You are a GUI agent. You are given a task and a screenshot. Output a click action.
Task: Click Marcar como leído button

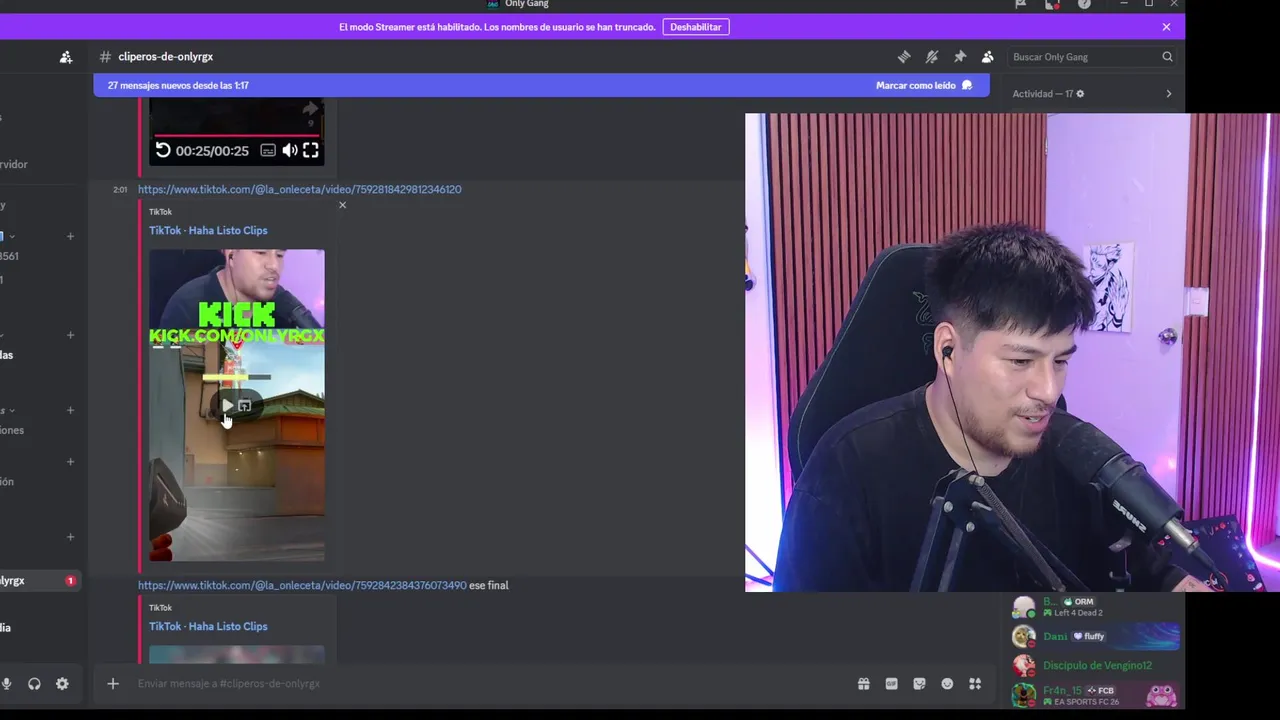924,86
